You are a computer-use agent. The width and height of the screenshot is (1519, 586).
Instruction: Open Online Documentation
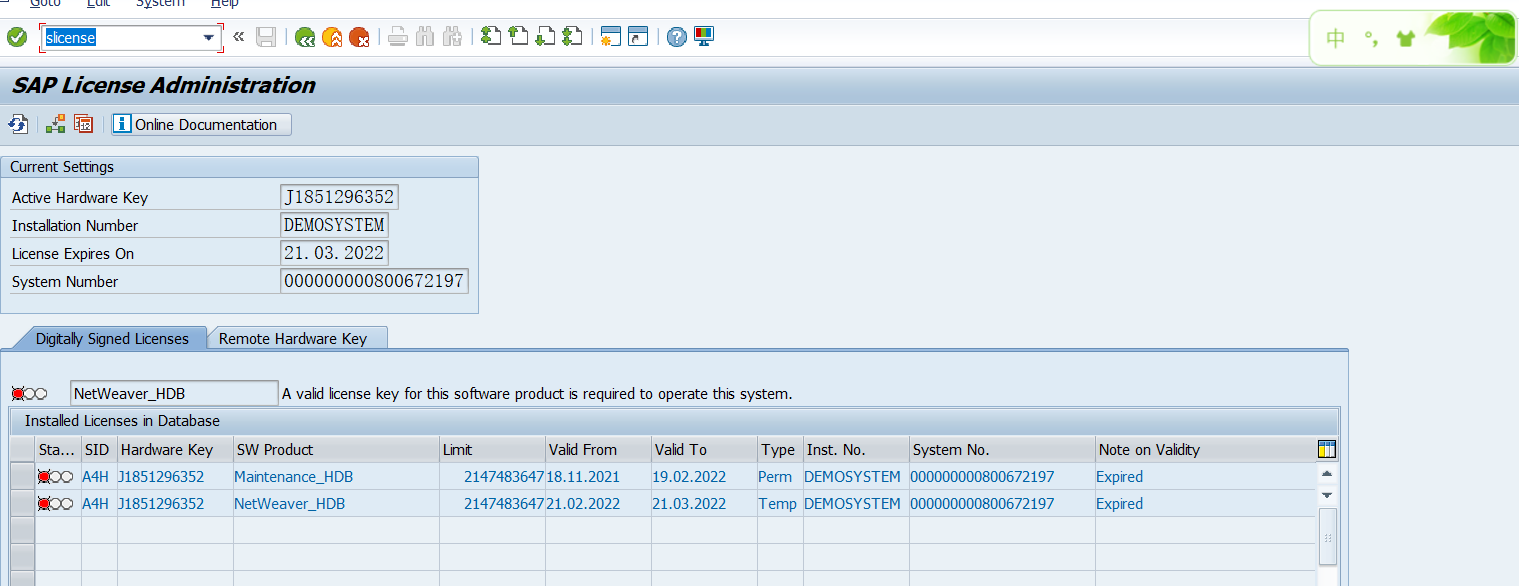[x=202, y=124]
